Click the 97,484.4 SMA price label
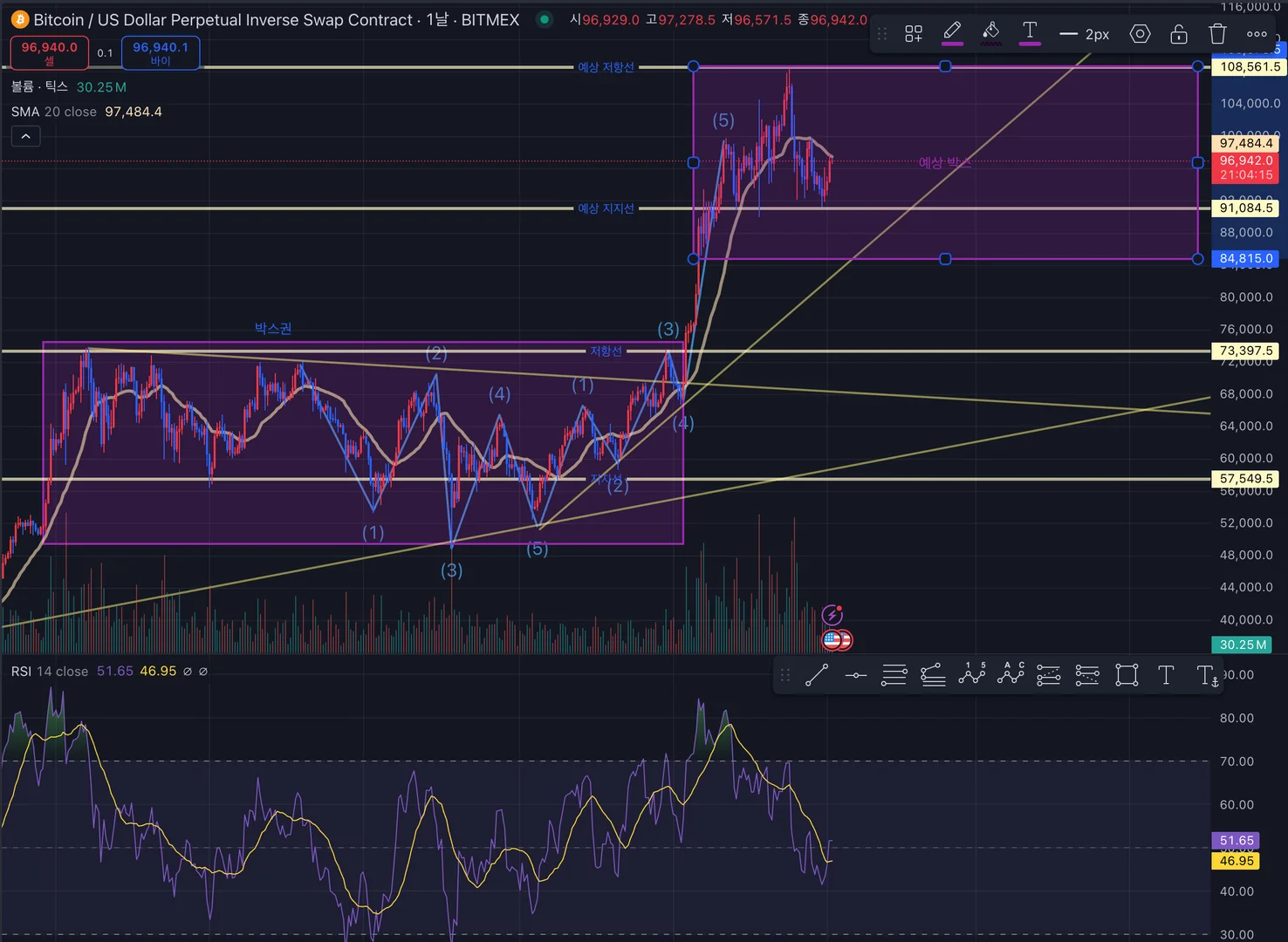Screen dimensions: 1288x942 [x=1246, y=143]
